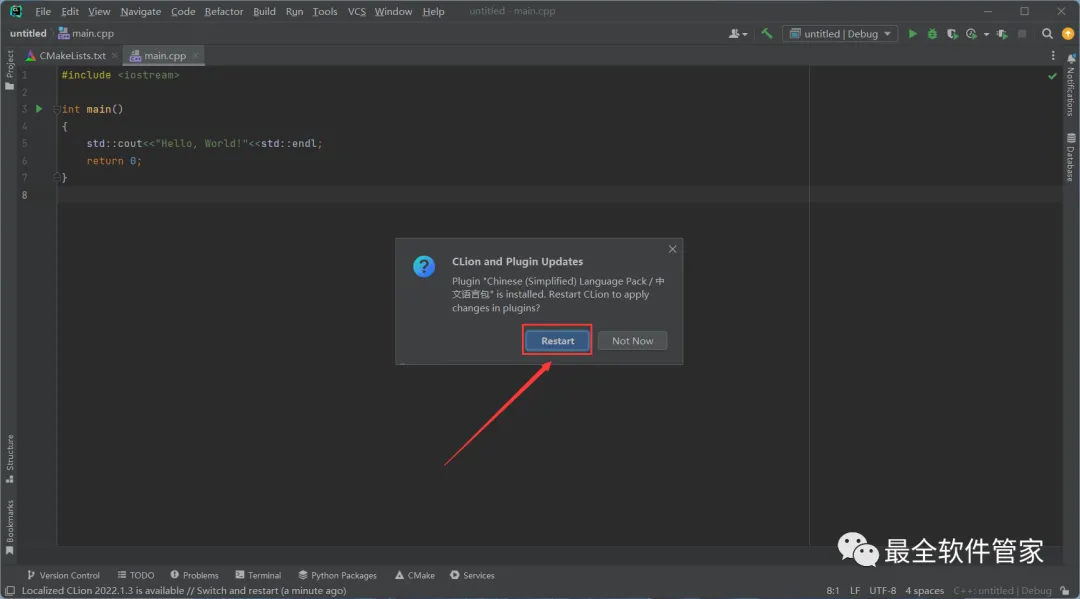Open the Navigate menu

pos(141,12)
